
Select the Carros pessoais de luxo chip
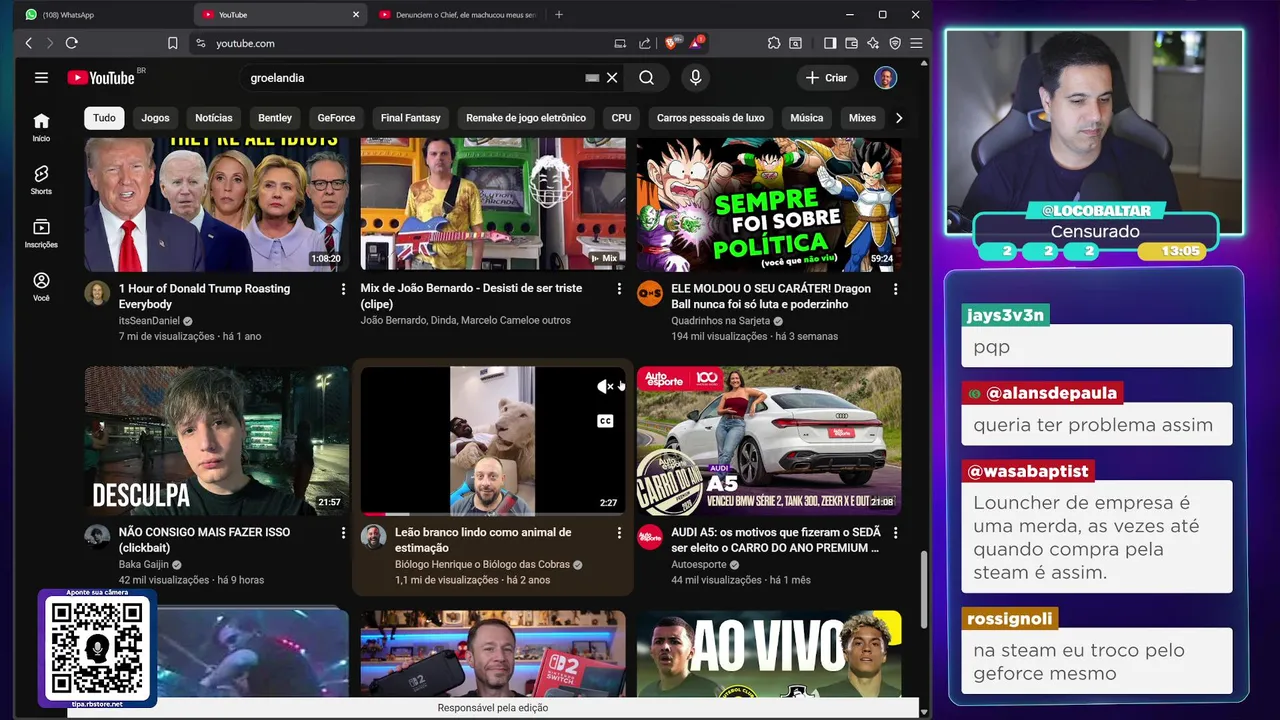(x=710, y=118)
